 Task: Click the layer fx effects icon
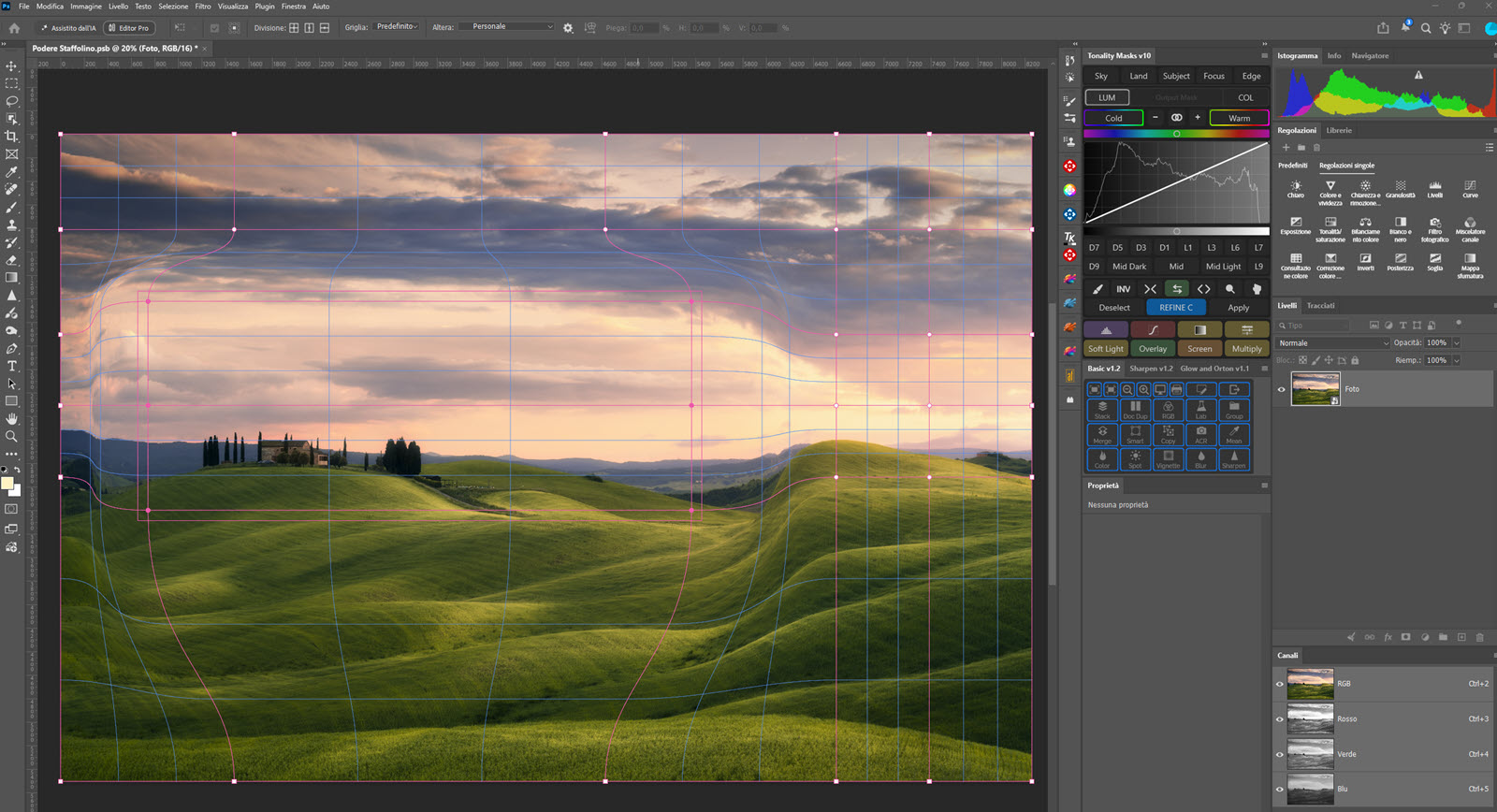coord(1388,637)
